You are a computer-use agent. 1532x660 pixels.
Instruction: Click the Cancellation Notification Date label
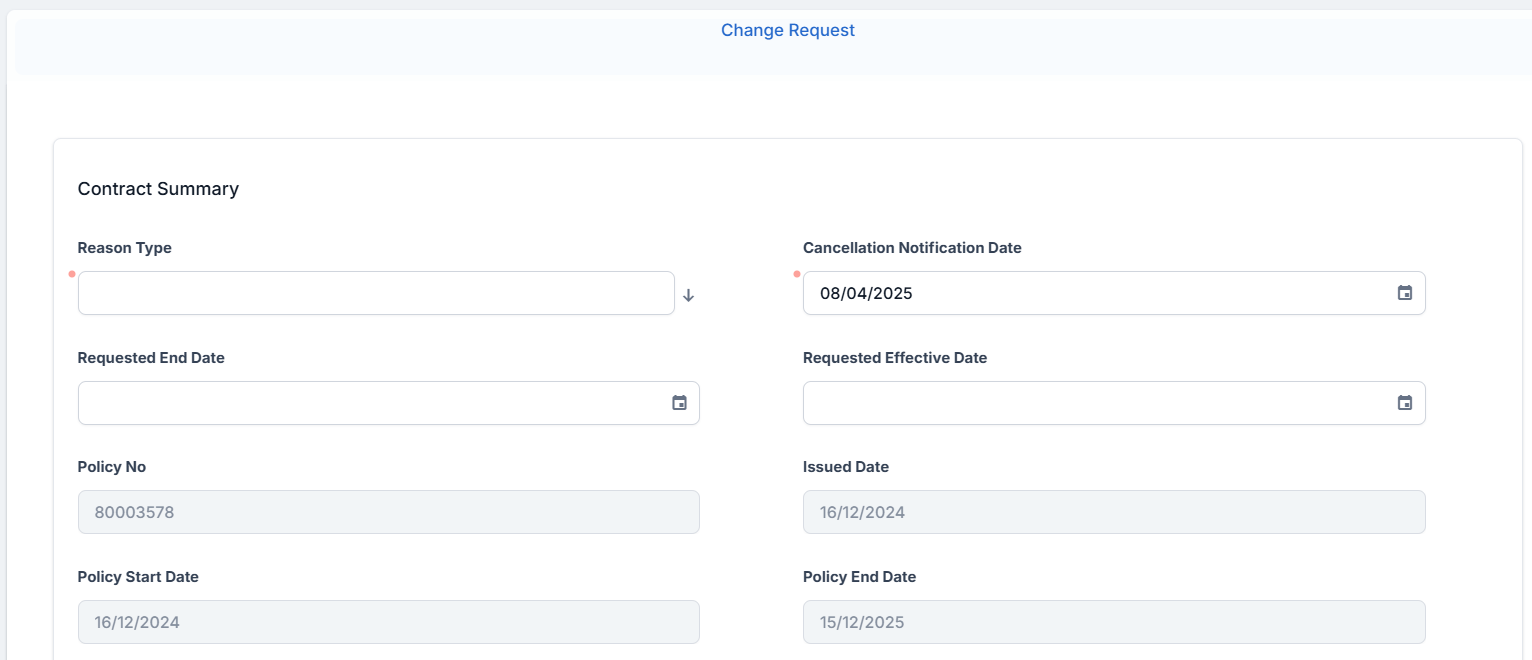(x=911, y=248)
